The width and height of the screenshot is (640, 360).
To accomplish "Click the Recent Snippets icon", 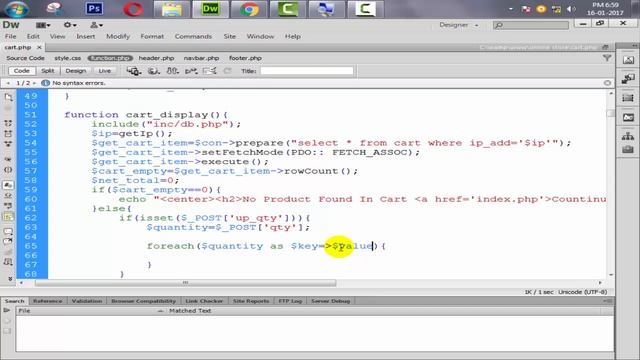I will pyautogui.click(x=8, y=262).
